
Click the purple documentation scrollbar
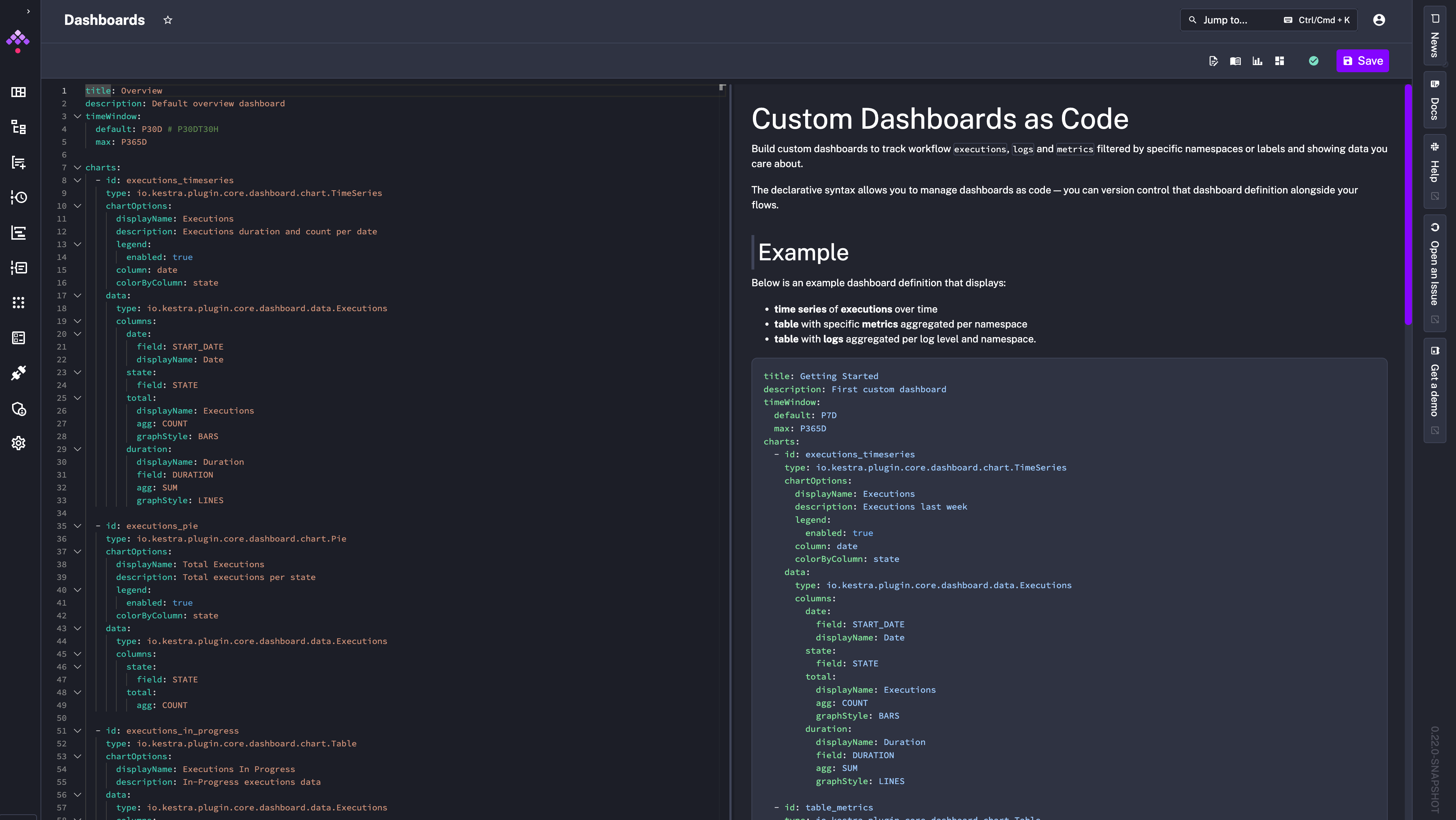click(1408, 203)
